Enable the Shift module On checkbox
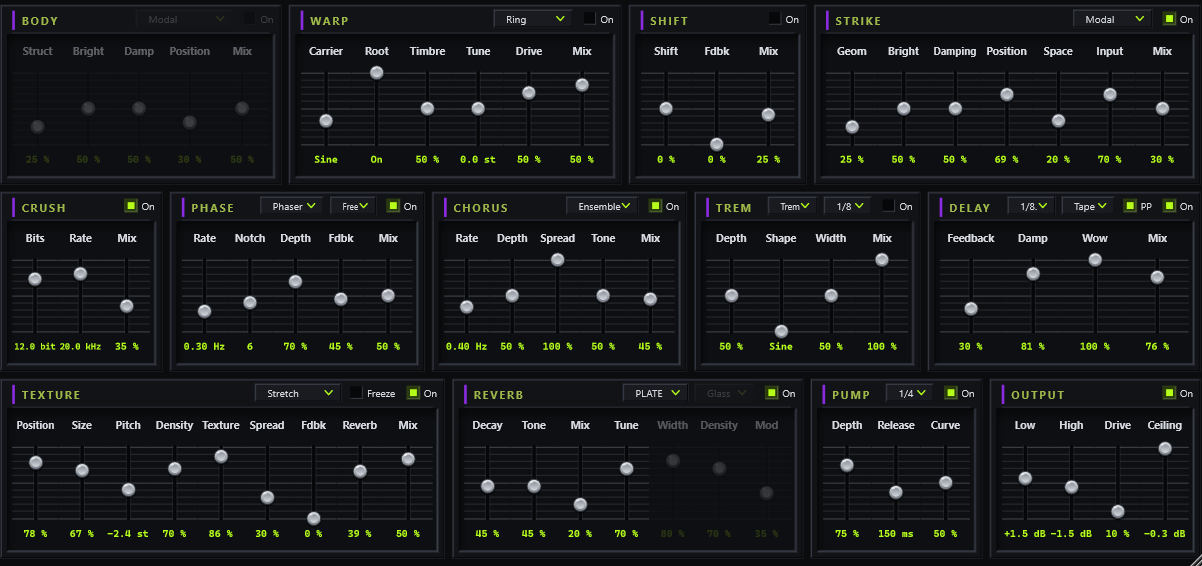Image resolution: width=1202 pixels, height=566 pixels. click(775, 19)
